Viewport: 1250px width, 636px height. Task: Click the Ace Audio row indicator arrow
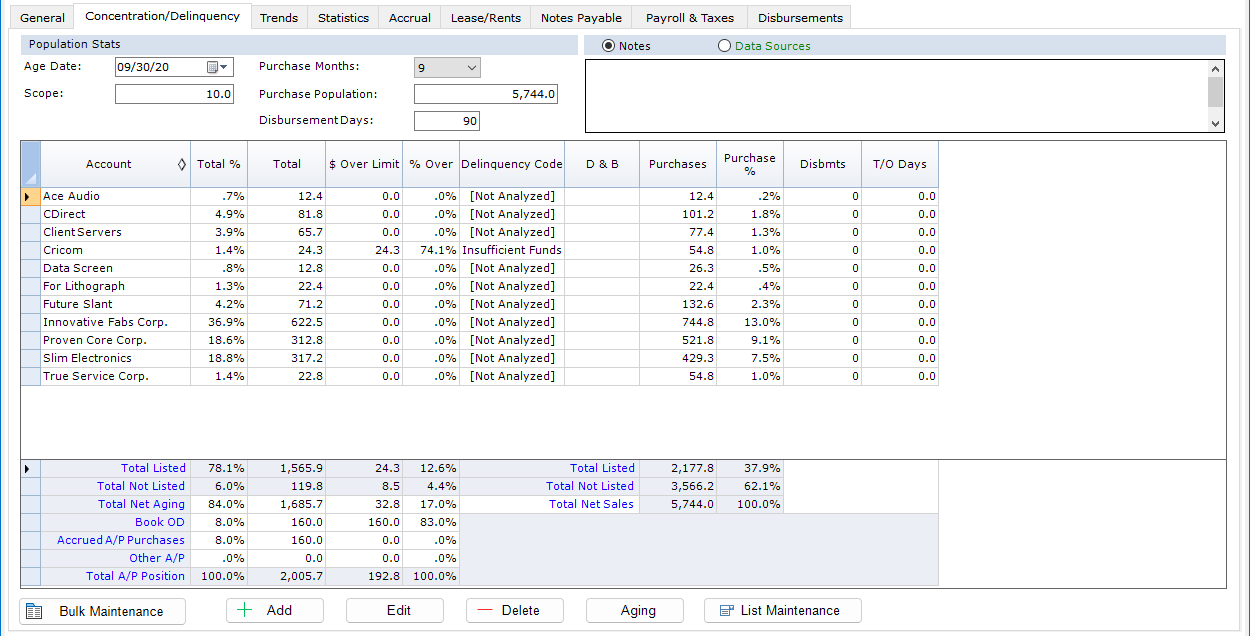tap(28, 197)
